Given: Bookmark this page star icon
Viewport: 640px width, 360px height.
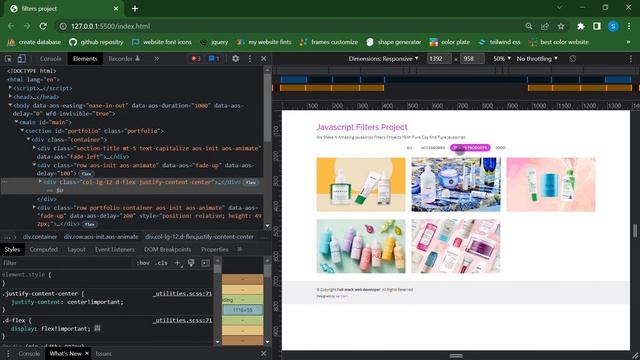Looking at the screenshot, I should coord(561,26).
